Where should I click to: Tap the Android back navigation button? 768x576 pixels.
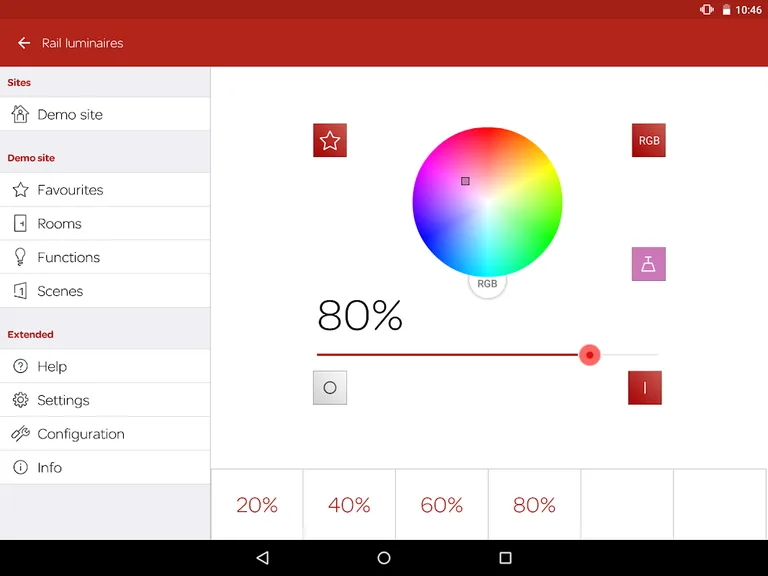[263, 558]
